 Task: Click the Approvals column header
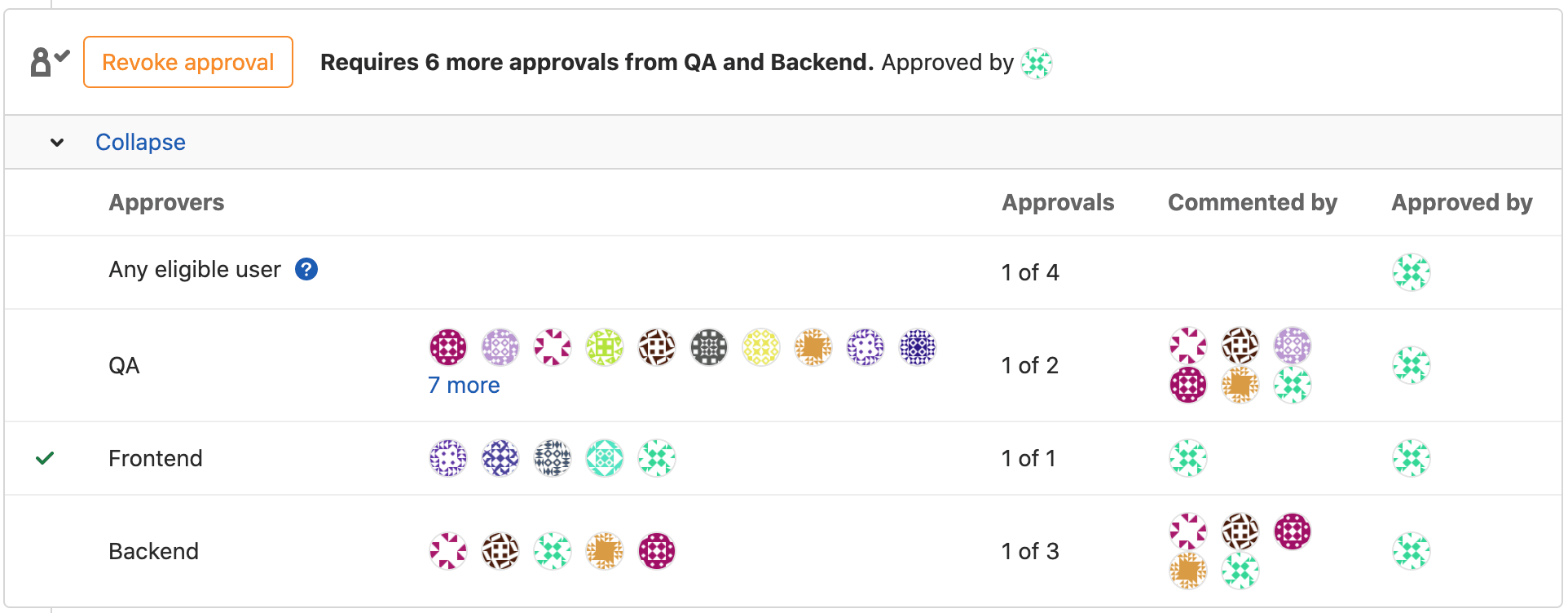pyautogui.click(x=1058, y=202)
